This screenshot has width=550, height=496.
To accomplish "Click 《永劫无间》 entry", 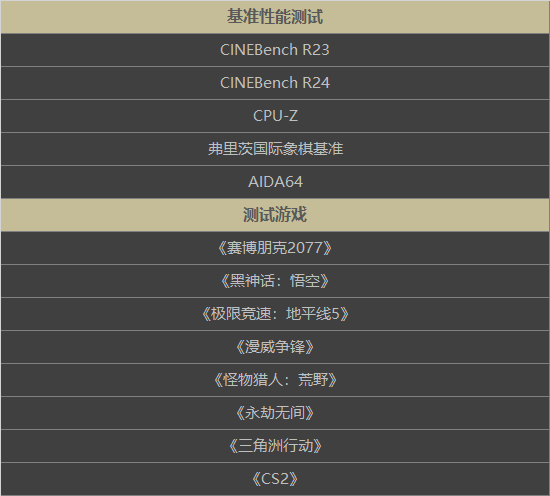I will (x=275, y=413).
